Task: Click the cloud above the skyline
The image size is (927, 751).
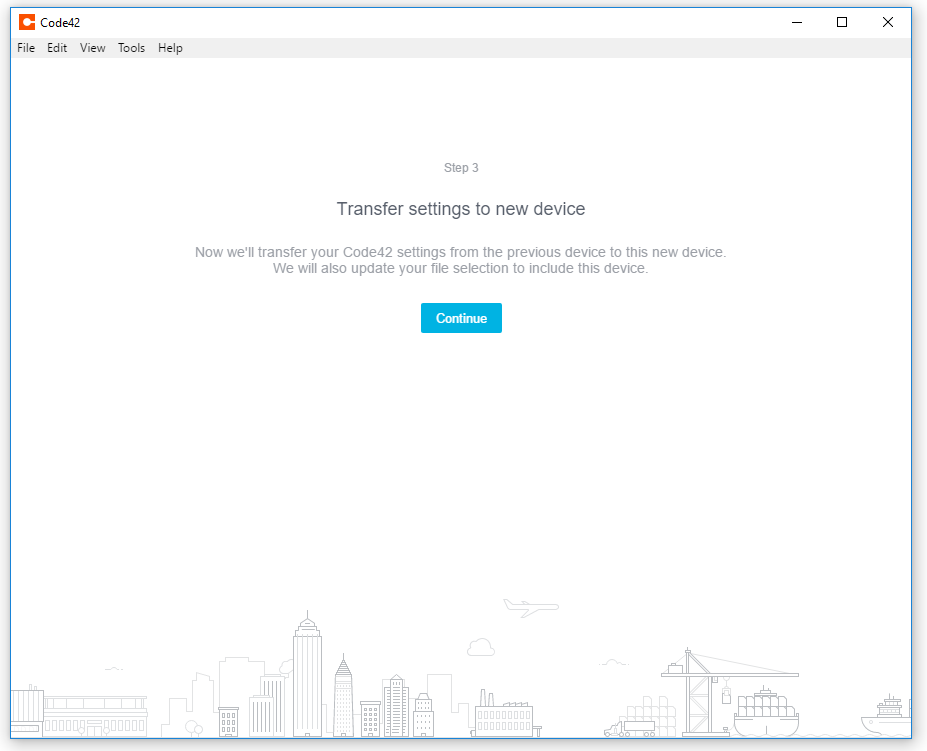Action: point(481,647)
